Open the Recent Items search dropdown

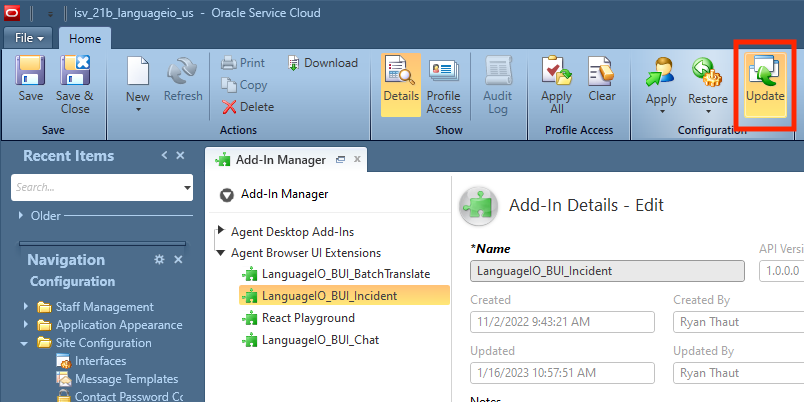tap(187, 188)
